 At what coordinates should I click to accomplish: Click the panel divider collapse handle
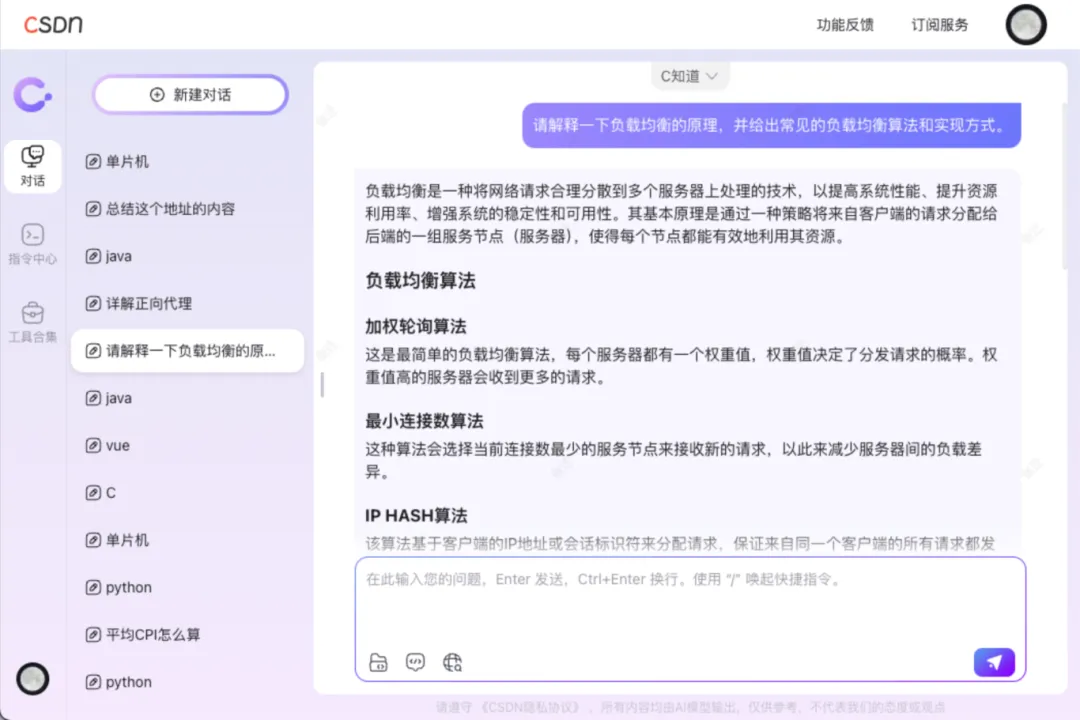coord(322,384)
